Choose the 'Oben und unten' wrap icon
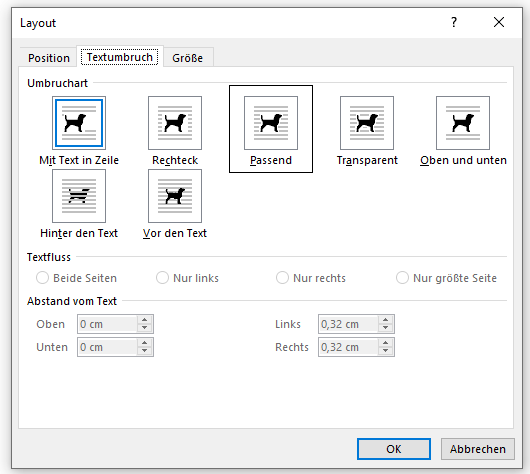This screenshot has height=474, width=530. (x=463, y=123)
